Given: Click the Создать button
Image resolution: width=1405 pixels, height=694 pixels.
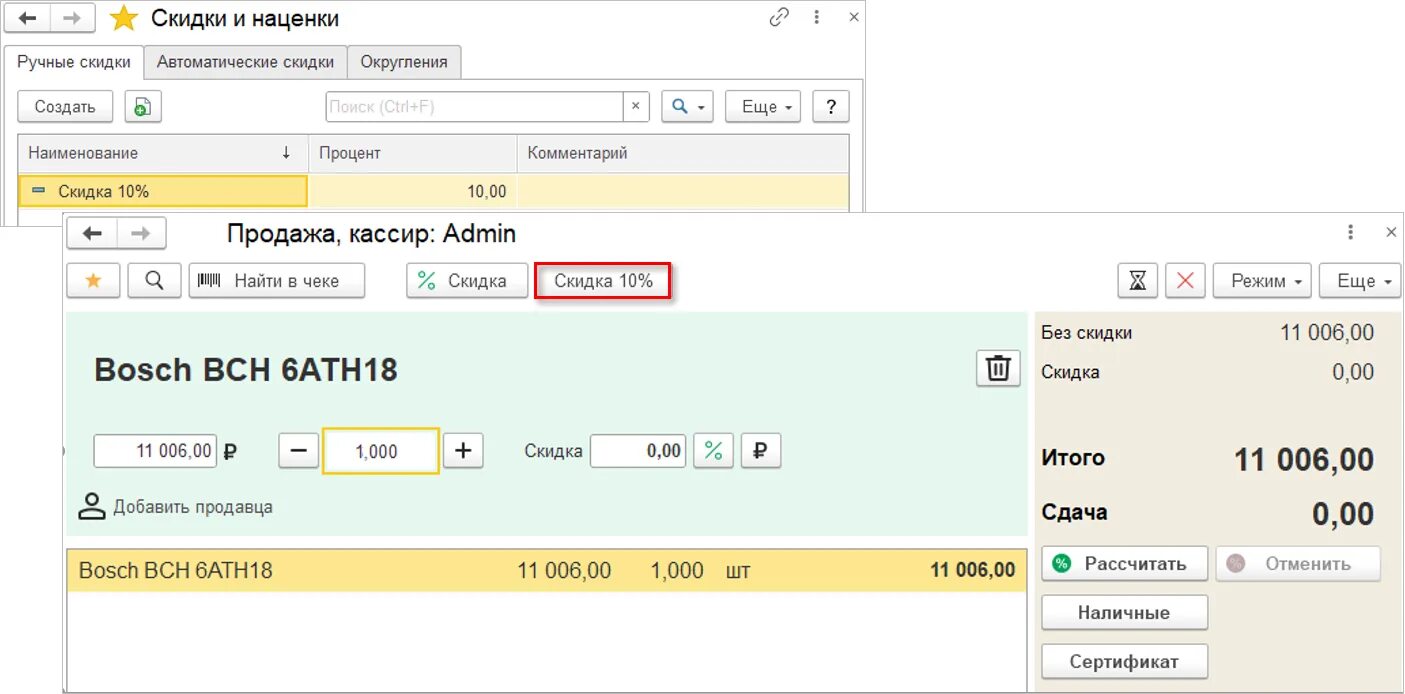Looking at the screenshot, I should pos(65,107).
